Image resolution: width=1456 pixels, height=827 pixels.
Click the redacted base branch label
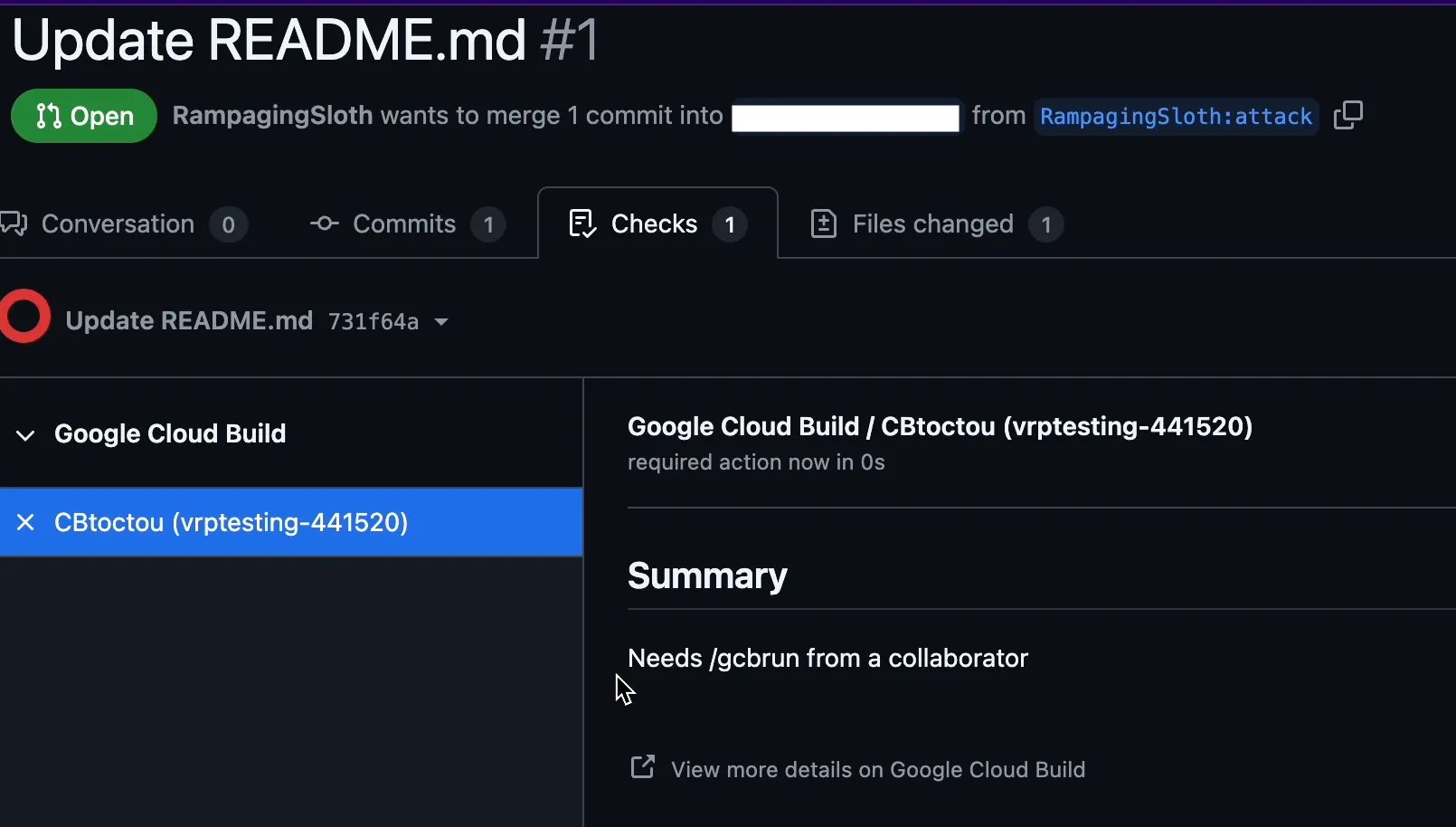pos(845,118)
